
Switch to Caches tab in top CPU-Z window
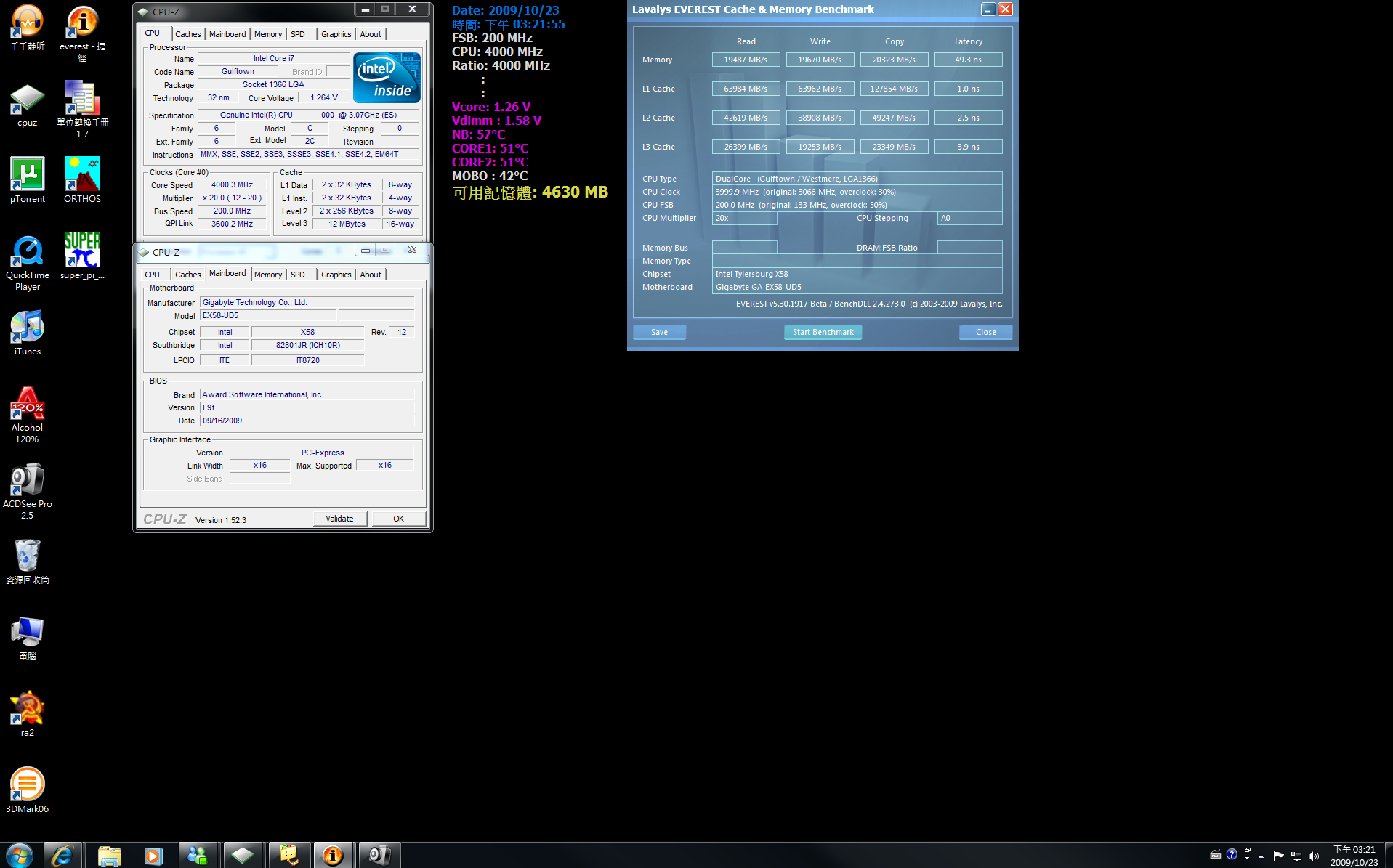187,34
